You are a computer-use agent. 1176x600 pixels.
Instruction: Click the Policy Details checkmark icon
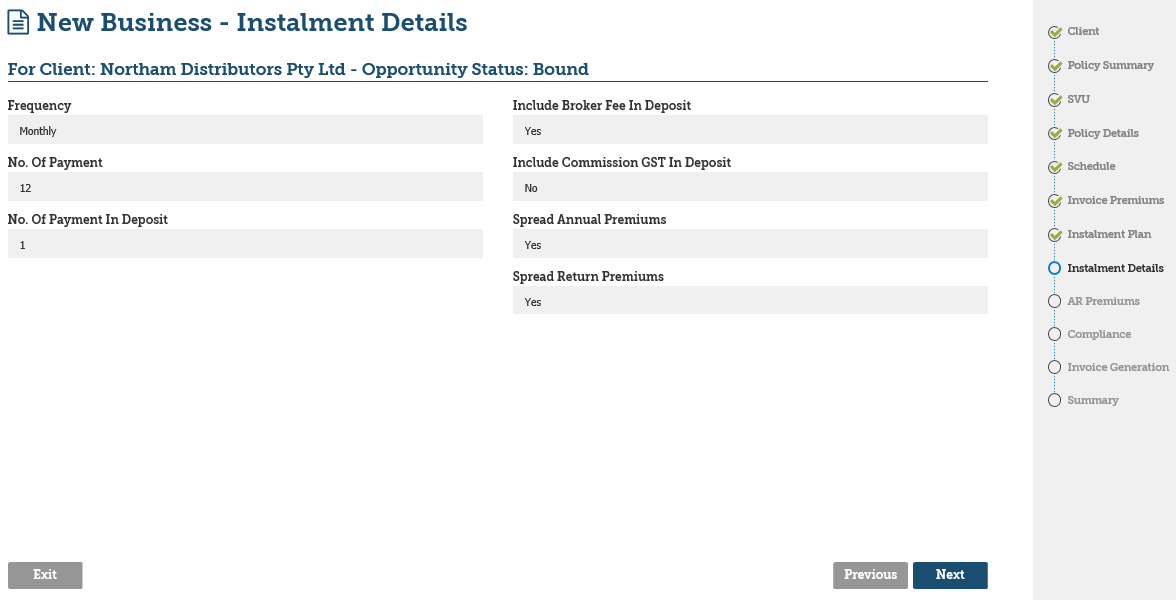(x=1054, y=134)
